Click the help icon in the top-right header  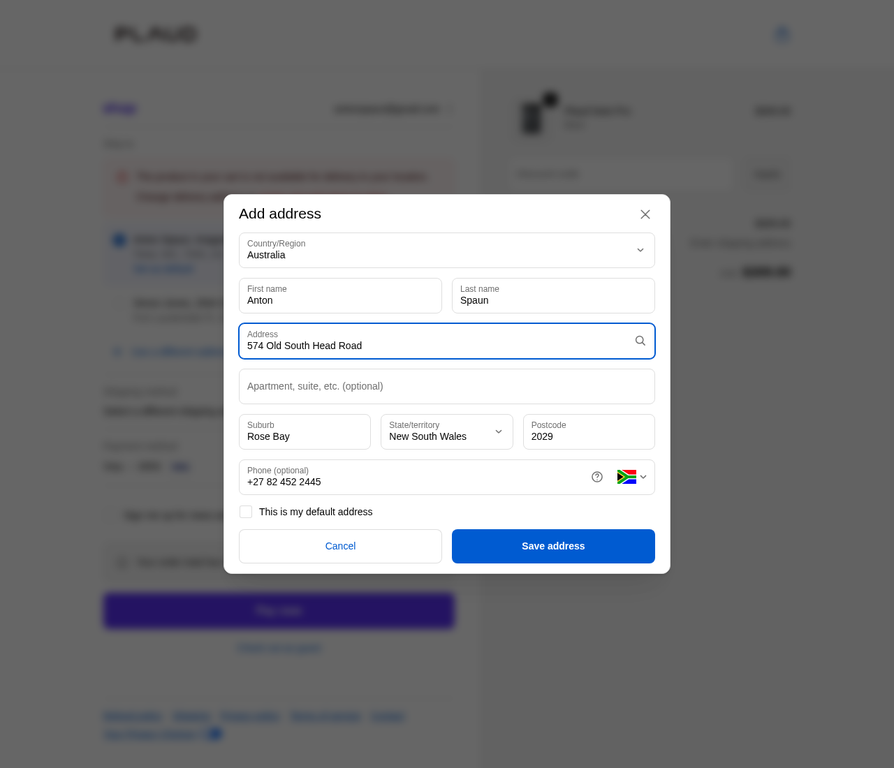point(781,33)
